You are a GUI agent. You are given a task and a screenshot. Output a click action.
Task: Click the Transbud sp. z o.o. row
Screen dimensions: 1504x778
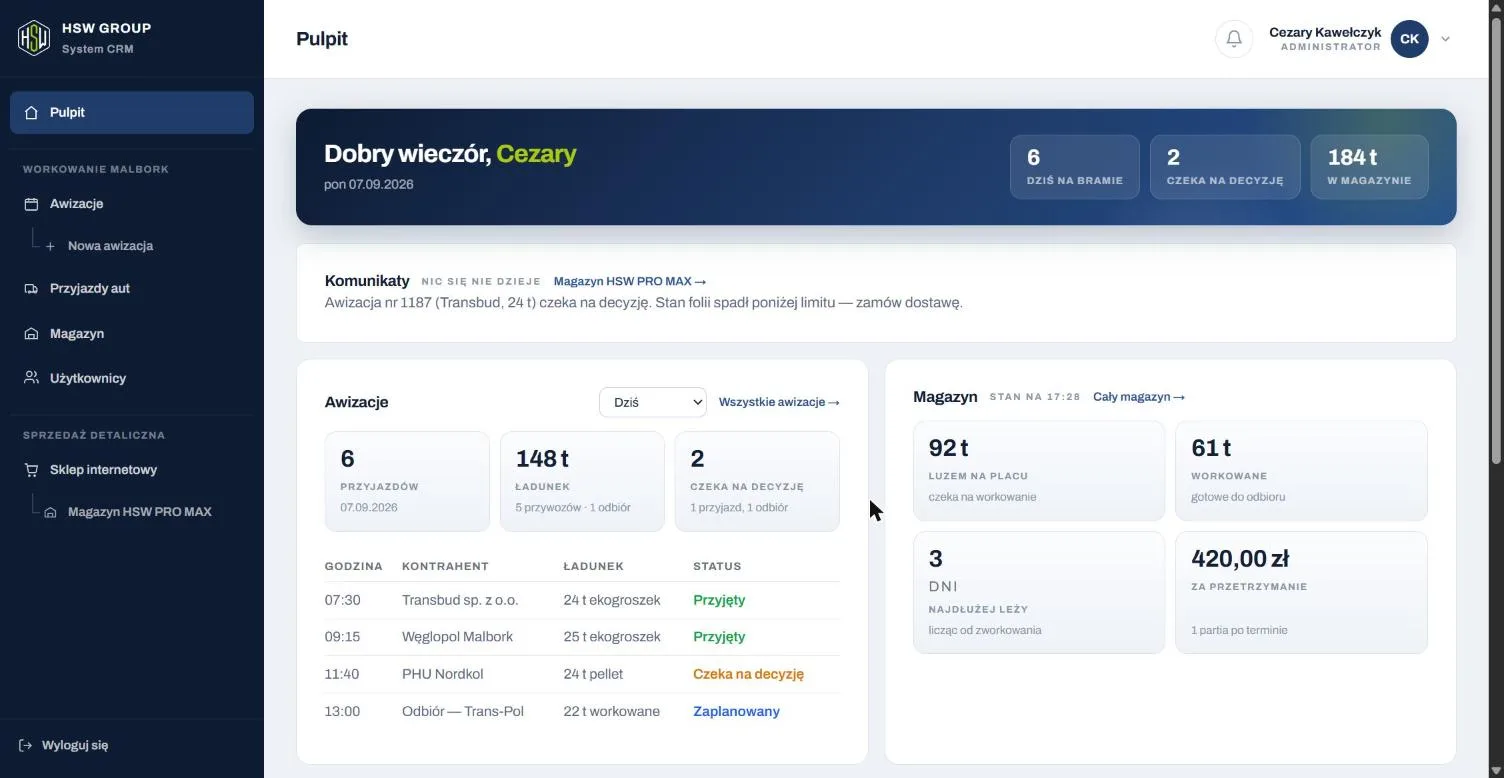click(582, 600)
